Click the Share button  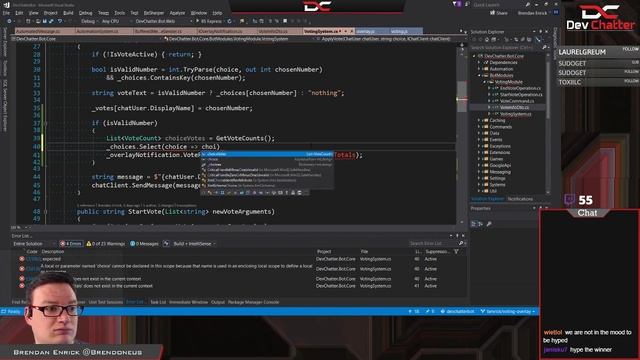click(499, 13)
